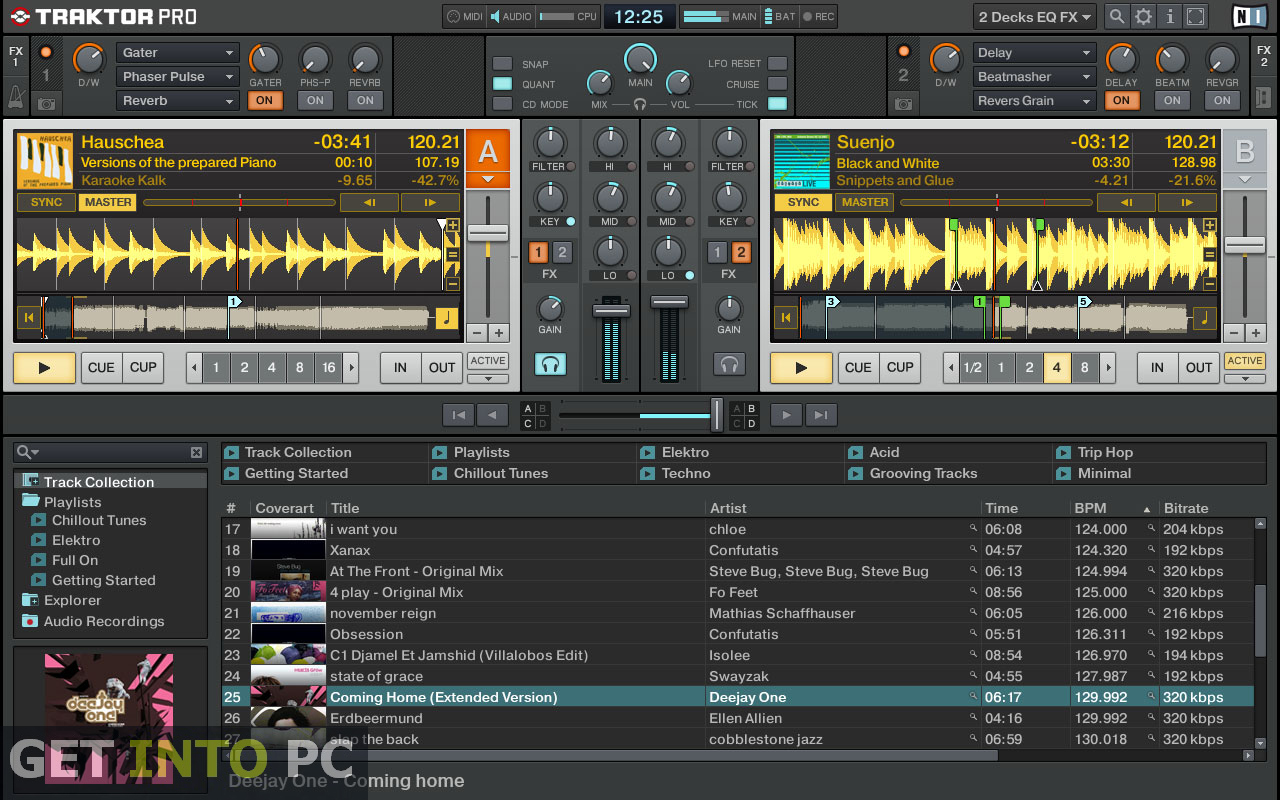Click skip-to-start button left of crossfader
This screenshot has height=800, width=1280.
coord(457,414)
